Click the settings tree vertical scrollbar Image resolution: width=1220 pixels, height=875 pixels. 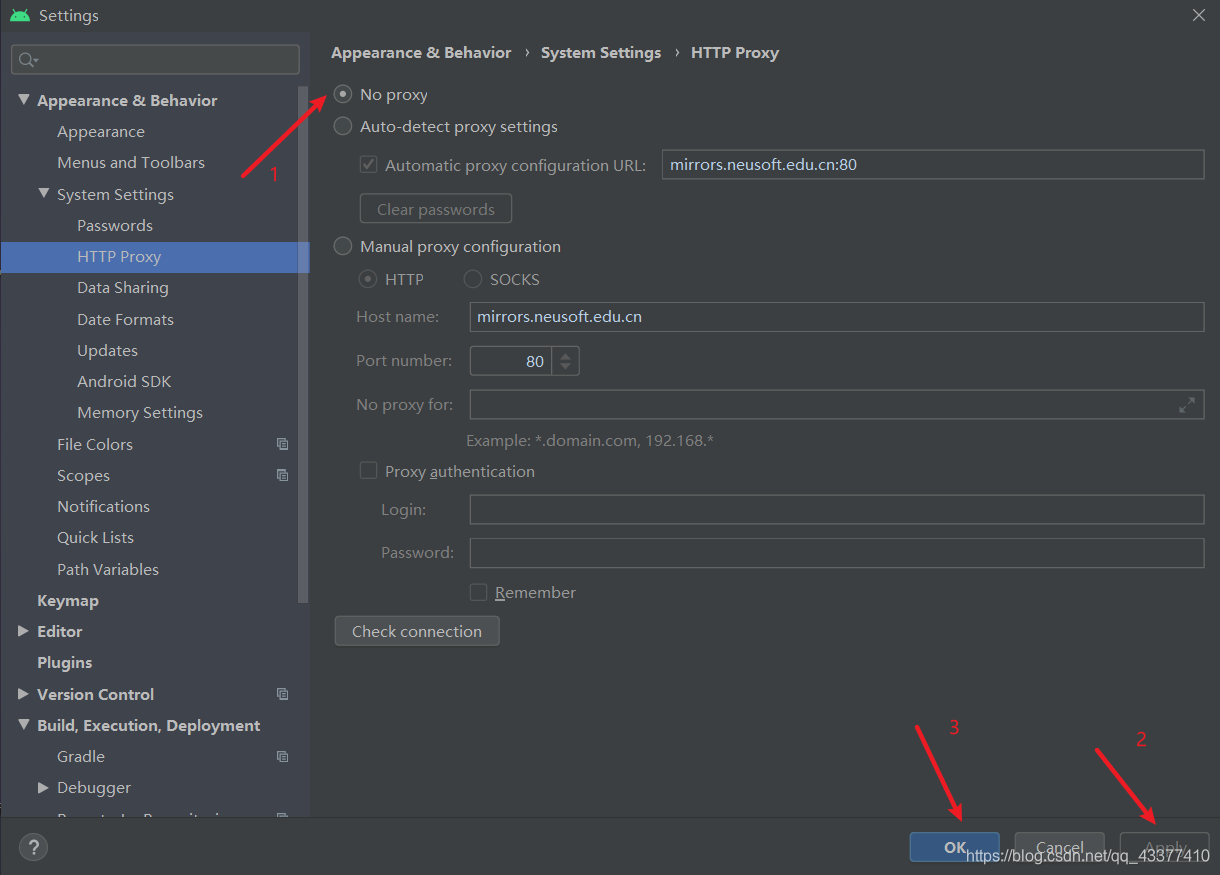tap(304, 344)
